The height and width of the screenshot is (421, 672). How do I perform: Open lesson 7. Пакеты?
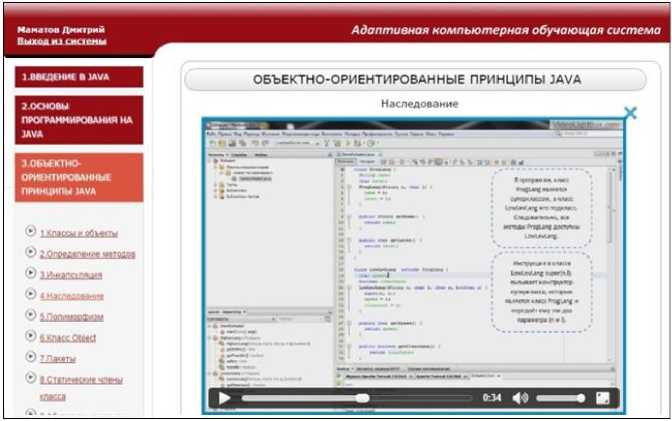pyautogui.click(x=58, y=359)
